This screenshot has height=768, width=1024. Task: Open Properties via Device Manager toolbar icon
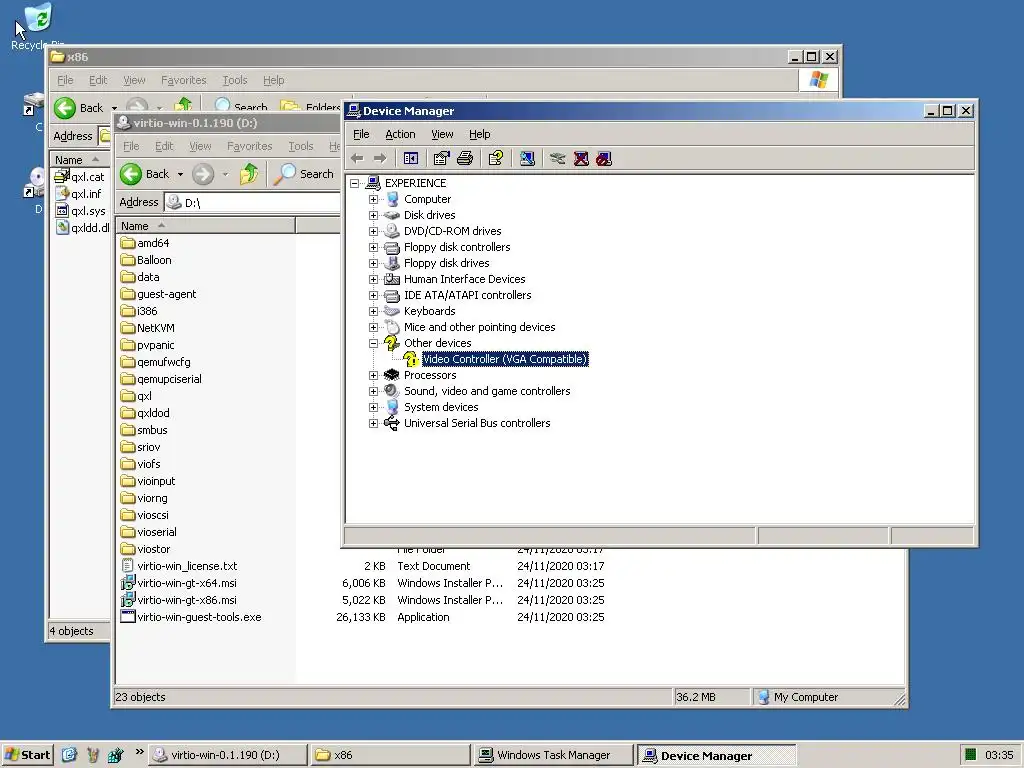click(x=441, y=158)
